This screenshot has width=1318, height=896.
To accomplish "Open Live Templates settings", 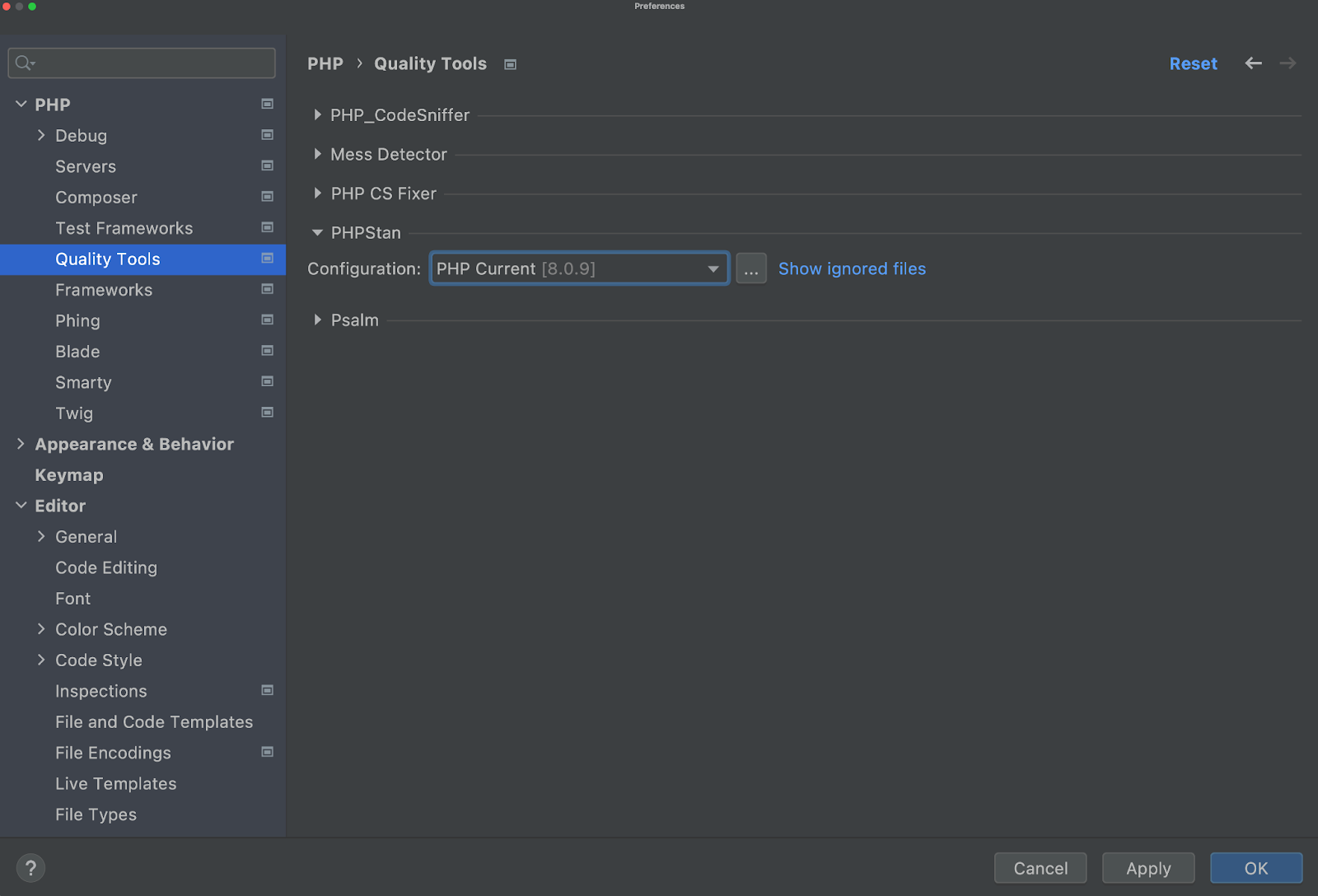I will pyautogui.click(x=116, y=784).
